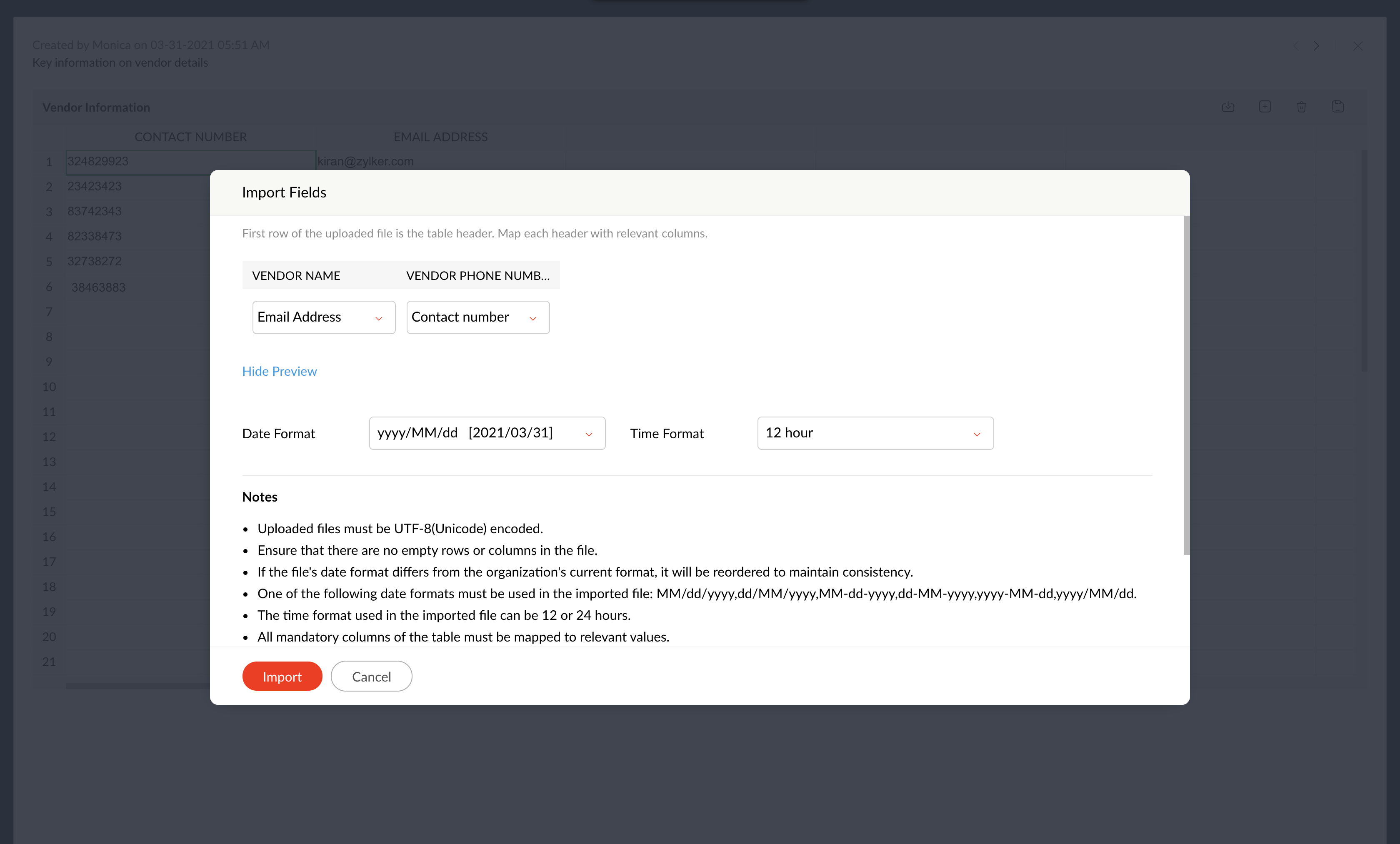Click the dialog vertical scrollbar
This screenshot has width=1400, height=844.
(x=1186, y=385)
